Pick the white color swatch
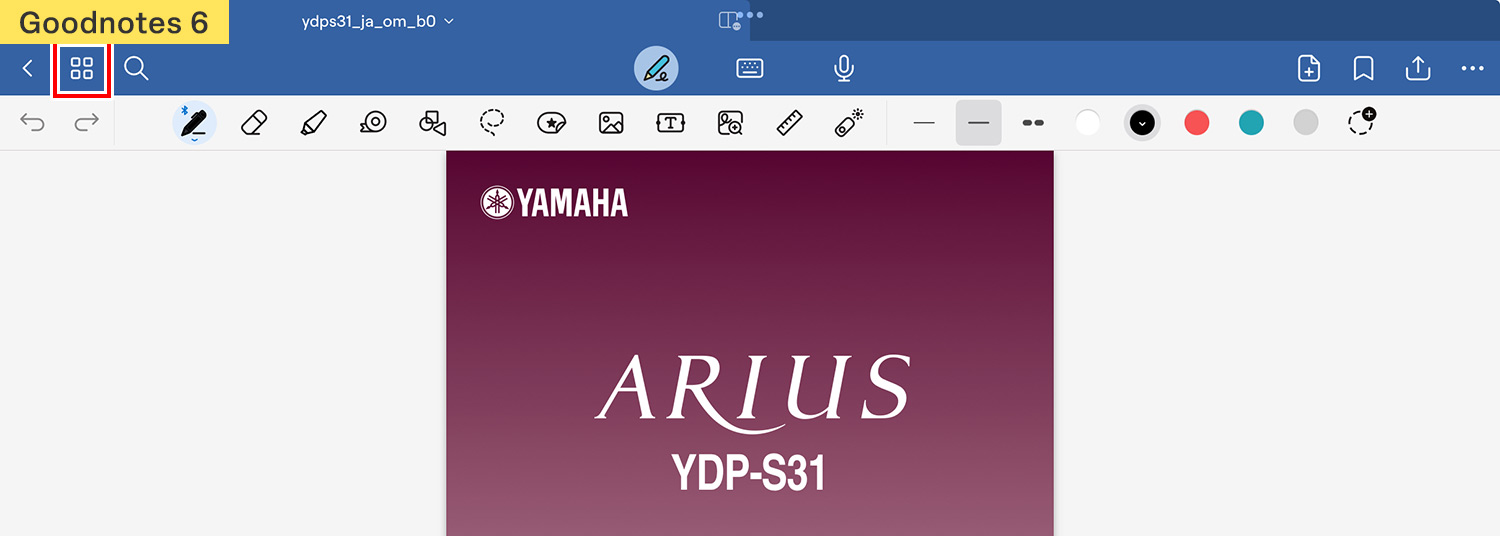 [1088, 123]
